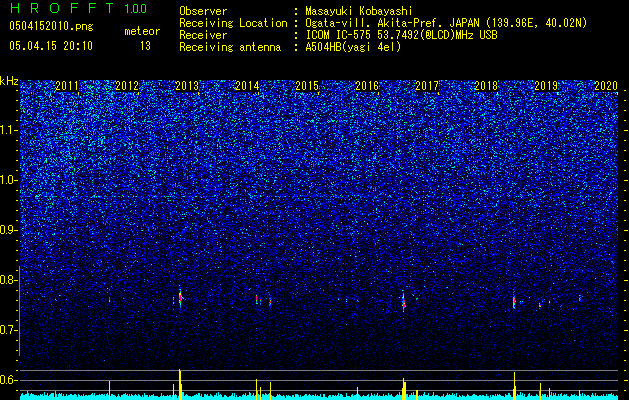Screen dimensions: 629x400
Task: Click the 2018 time marker
Action: (x=486, y=86)
